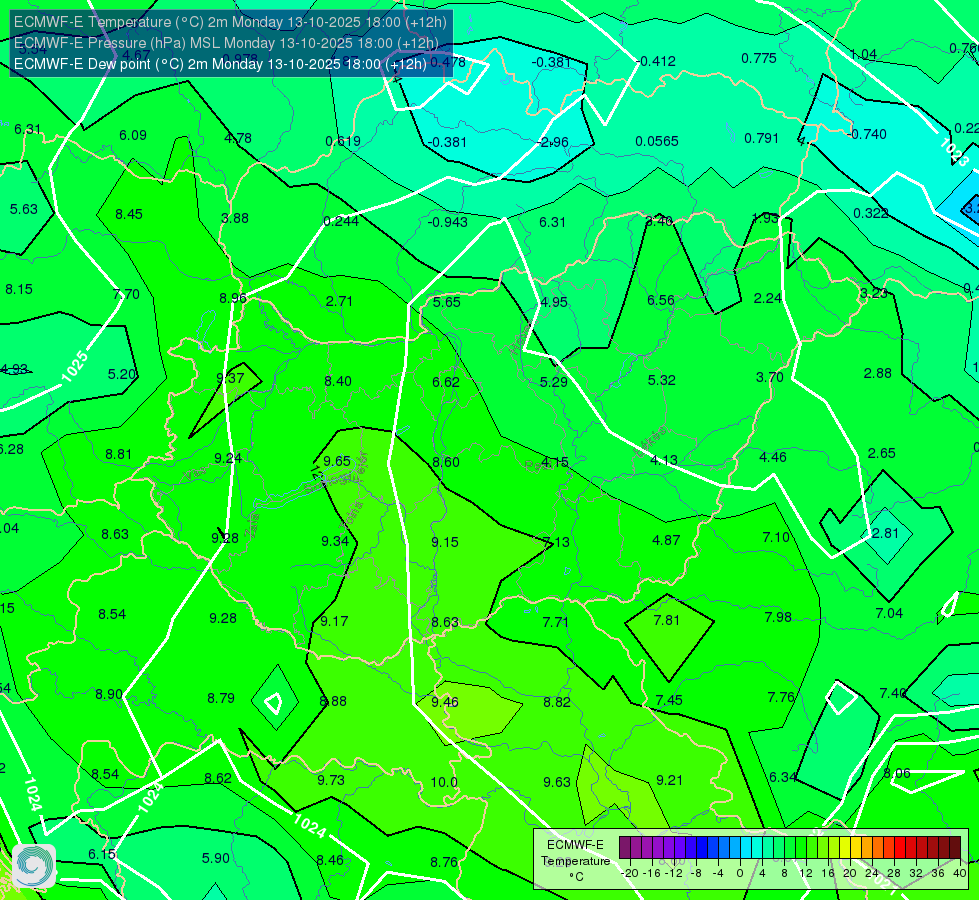Click the -0.412 dew point value
979x900 pixels.
coord(656,61)
